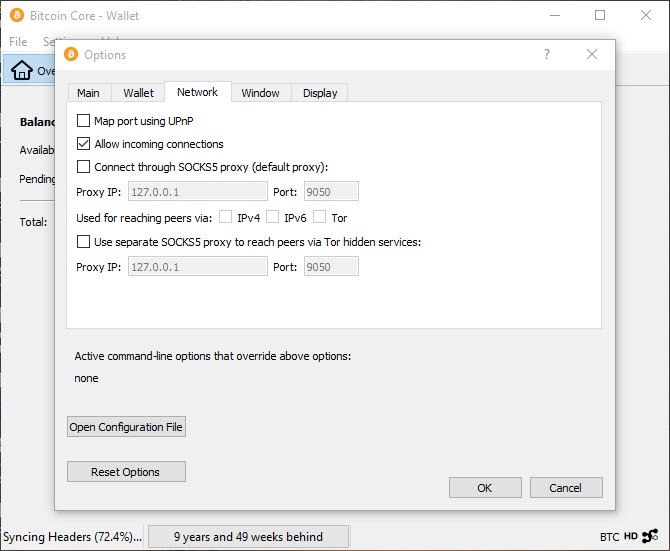The height and width of the screenshot is (551, 670).
Task: Click the question mark help button in Options
Action: click(547, 54)
